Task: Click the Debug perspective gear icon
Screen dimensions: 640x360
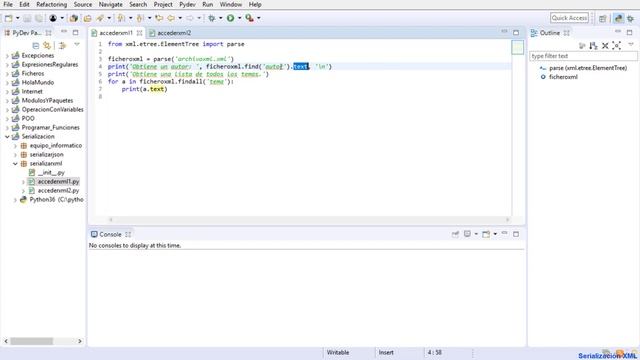Action: pos(631,18)
